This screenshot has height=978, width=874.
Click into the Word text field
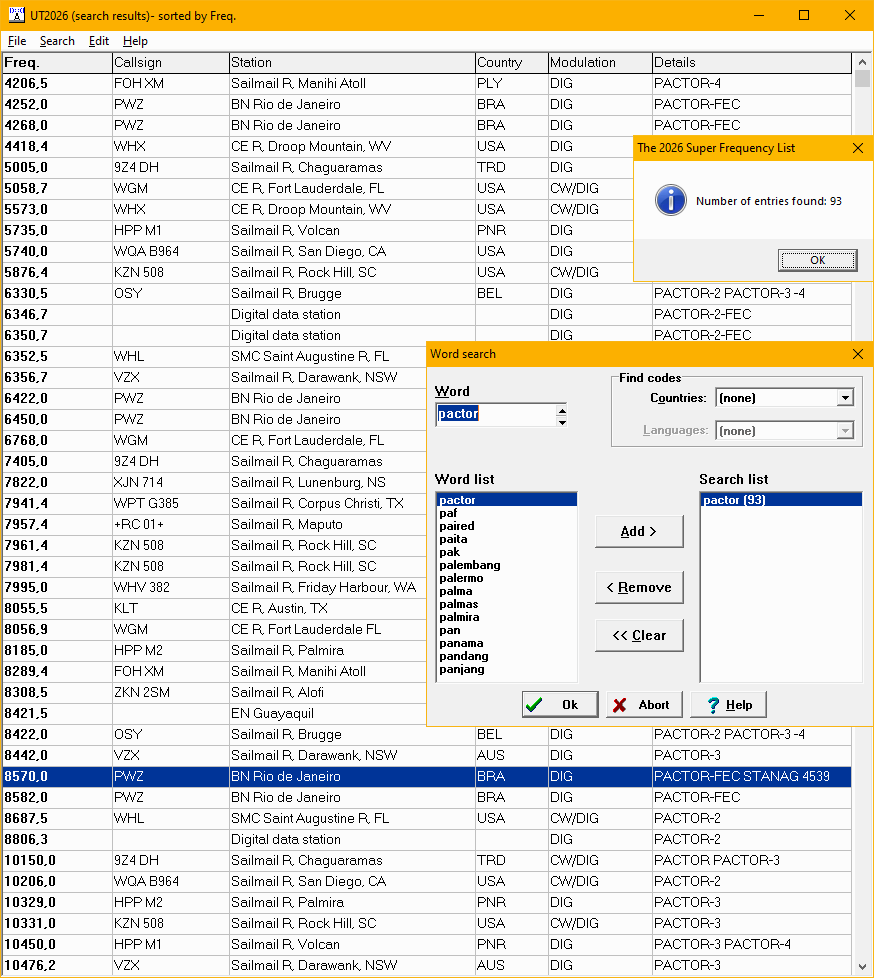click(x=495, y=414)
